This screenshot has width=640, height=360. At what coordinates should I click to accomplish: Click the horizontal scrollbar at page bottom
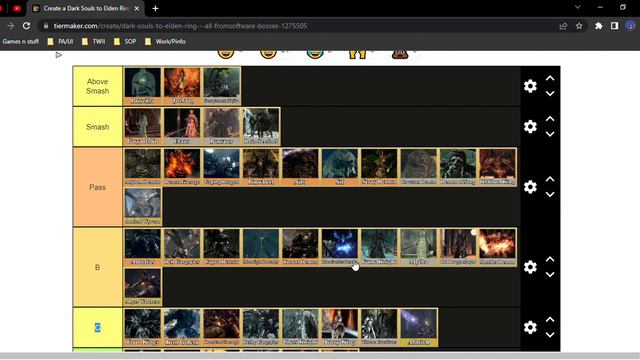click(320, 356)
